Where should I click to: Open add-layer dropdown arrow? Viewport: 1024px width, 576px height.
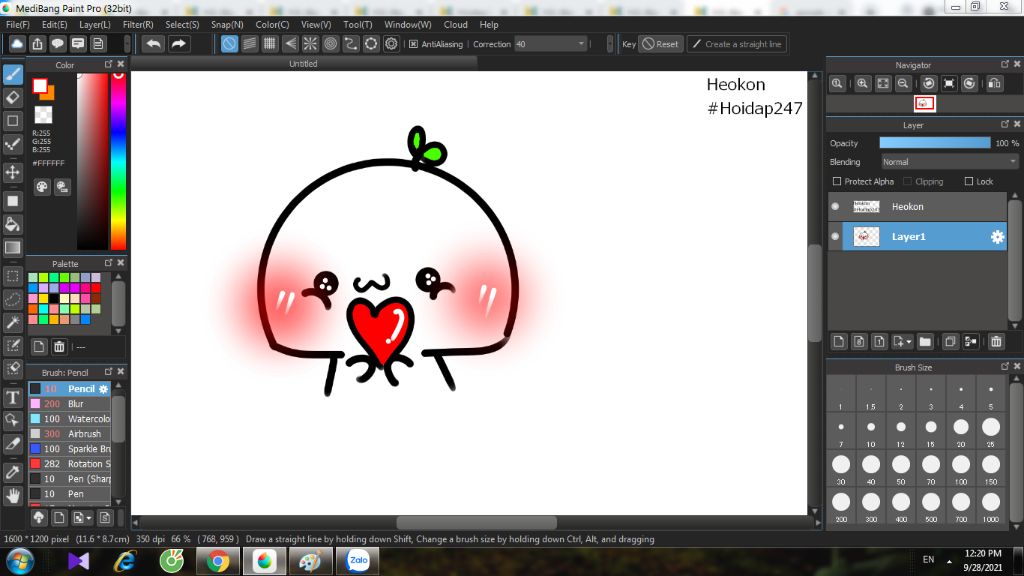pyautogui.click(x=908, y=342)
